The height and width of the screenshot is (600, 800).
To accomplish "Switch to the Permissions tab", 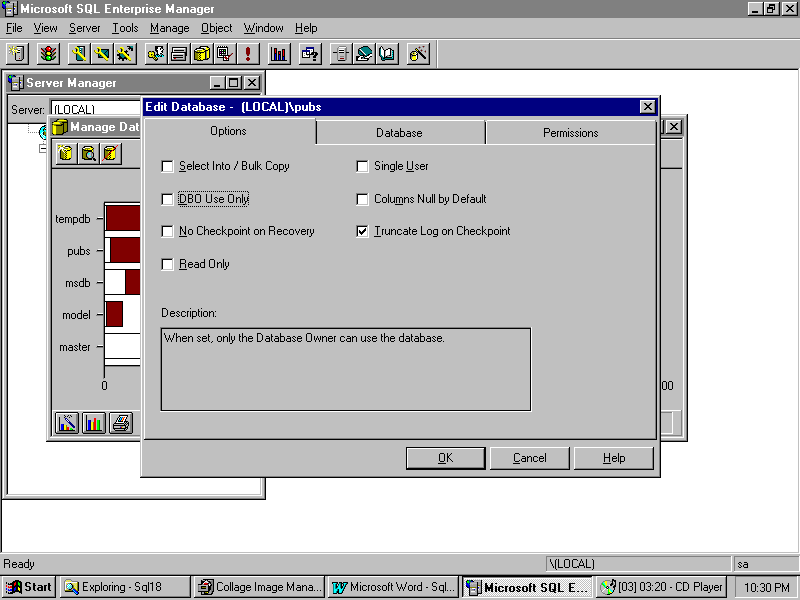I will (x=570, y=133).
